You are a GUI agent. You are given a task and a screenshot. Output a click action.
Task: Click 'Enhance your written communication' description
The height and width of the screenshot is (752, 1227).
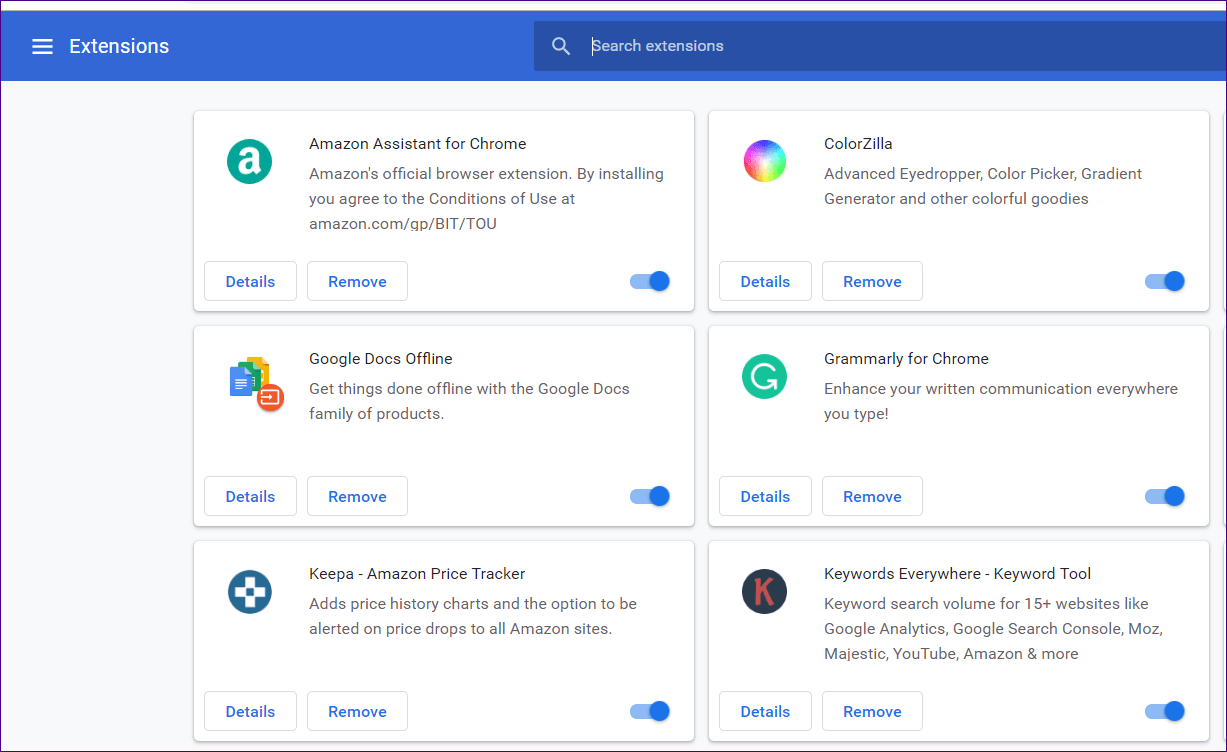tap(1001, 401)
